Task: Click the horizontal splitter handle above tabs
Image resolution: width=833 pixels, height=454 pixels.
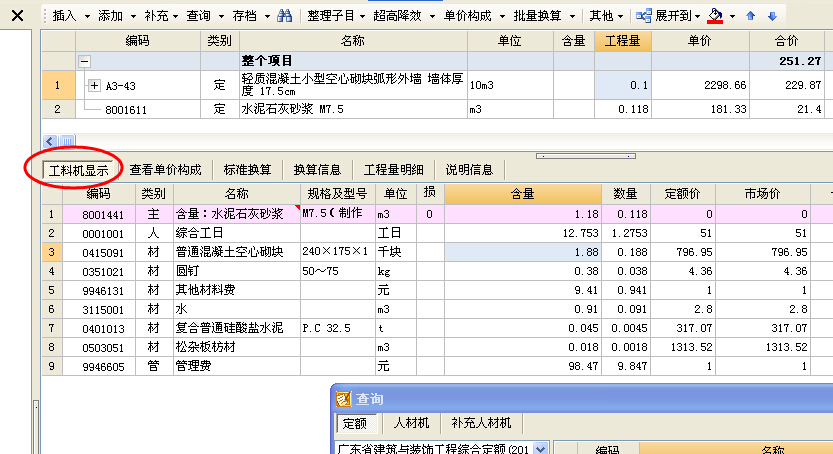Action: point(586,156)
